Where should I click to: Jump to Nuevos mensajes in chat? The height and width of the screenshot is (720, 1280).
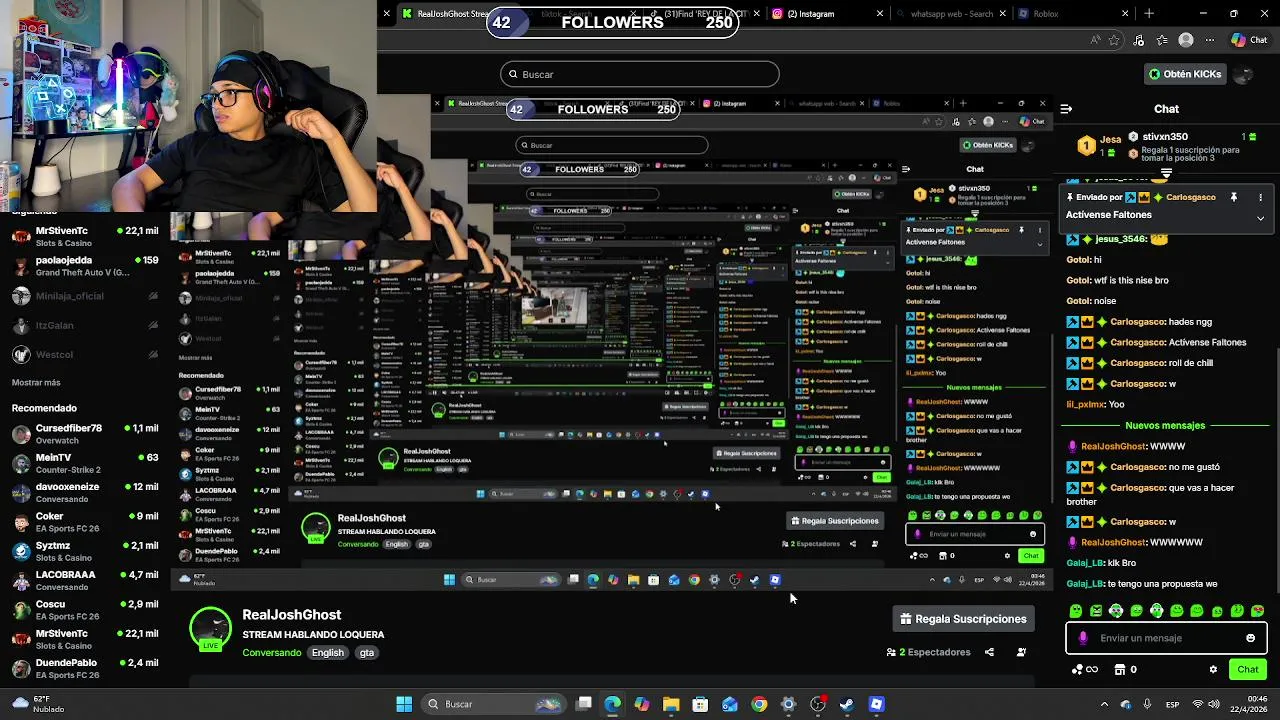coord(1165,425)
